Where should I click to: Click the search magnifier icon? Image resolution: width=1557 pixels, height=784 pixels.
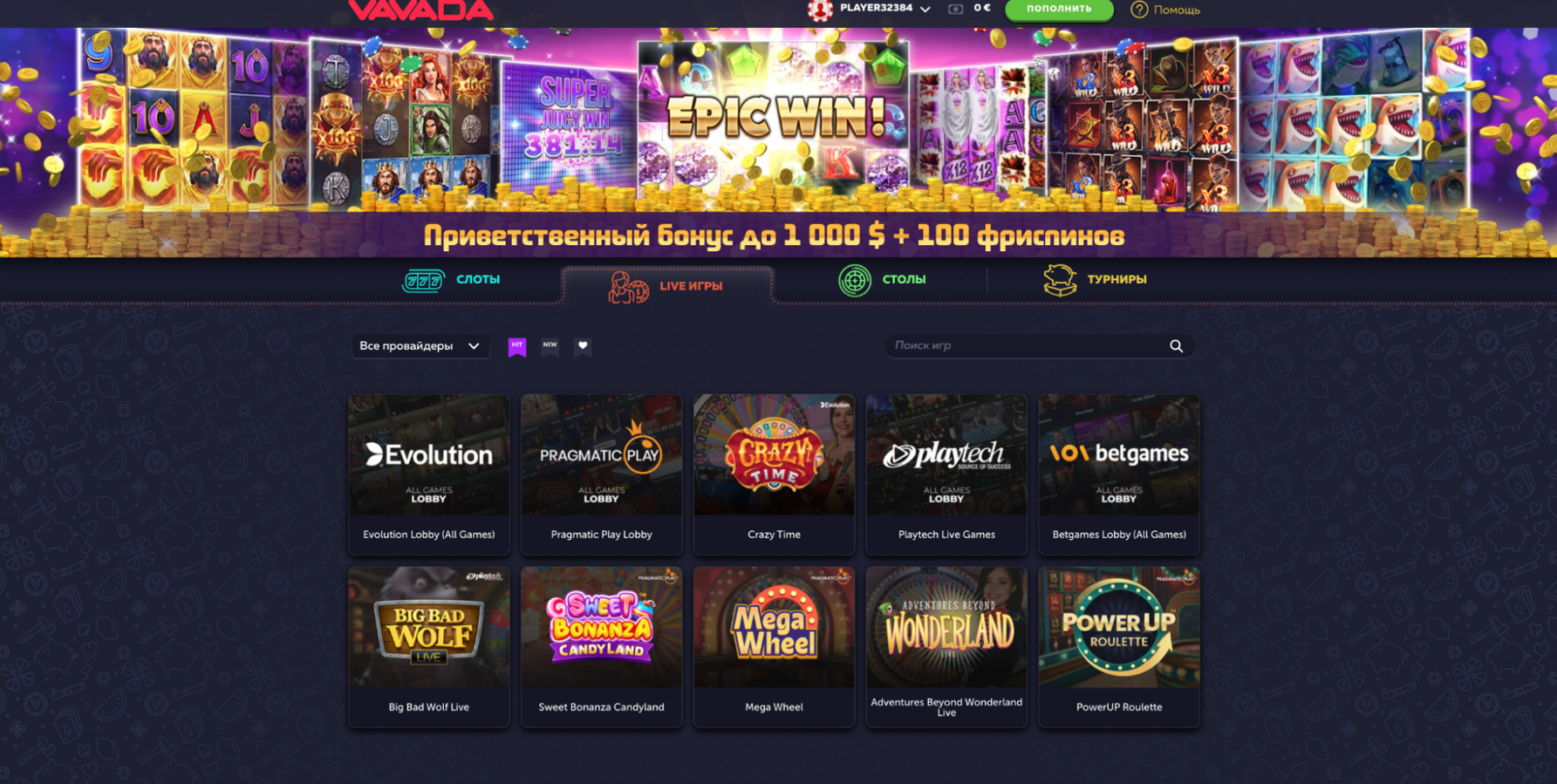[x=1176, y=346]
